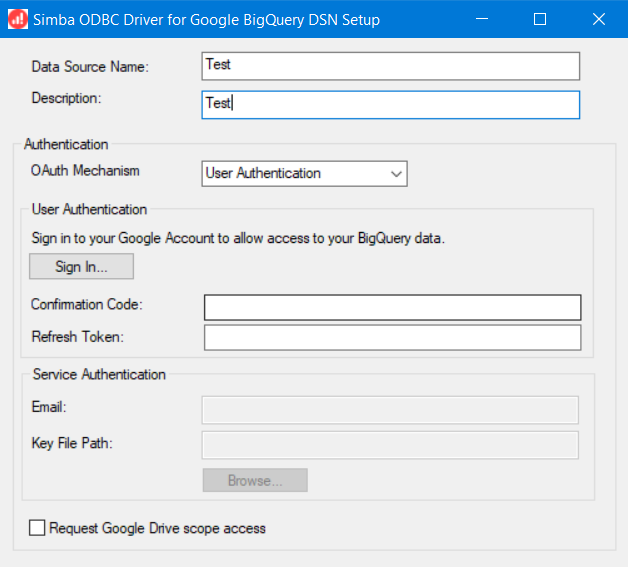
Task: Click the Service Authentication Email field
Action: point(390,410)
